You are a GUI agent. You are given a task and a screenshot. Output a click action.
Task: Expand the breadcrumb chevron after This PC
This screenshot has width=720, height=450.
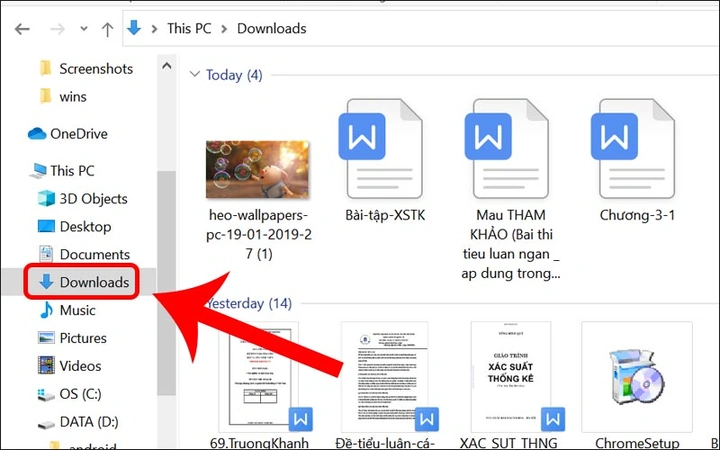224,29
